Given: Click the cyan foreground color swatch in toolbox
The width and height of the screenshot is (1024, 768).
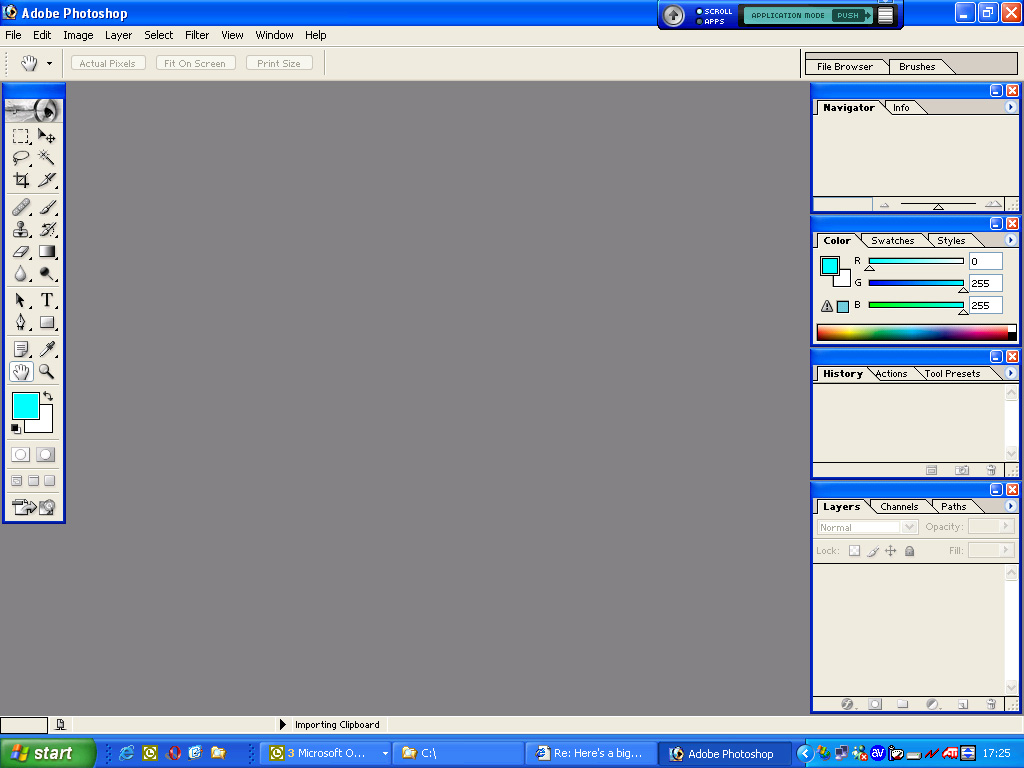Looking at the screenshot, I should 24,405.
